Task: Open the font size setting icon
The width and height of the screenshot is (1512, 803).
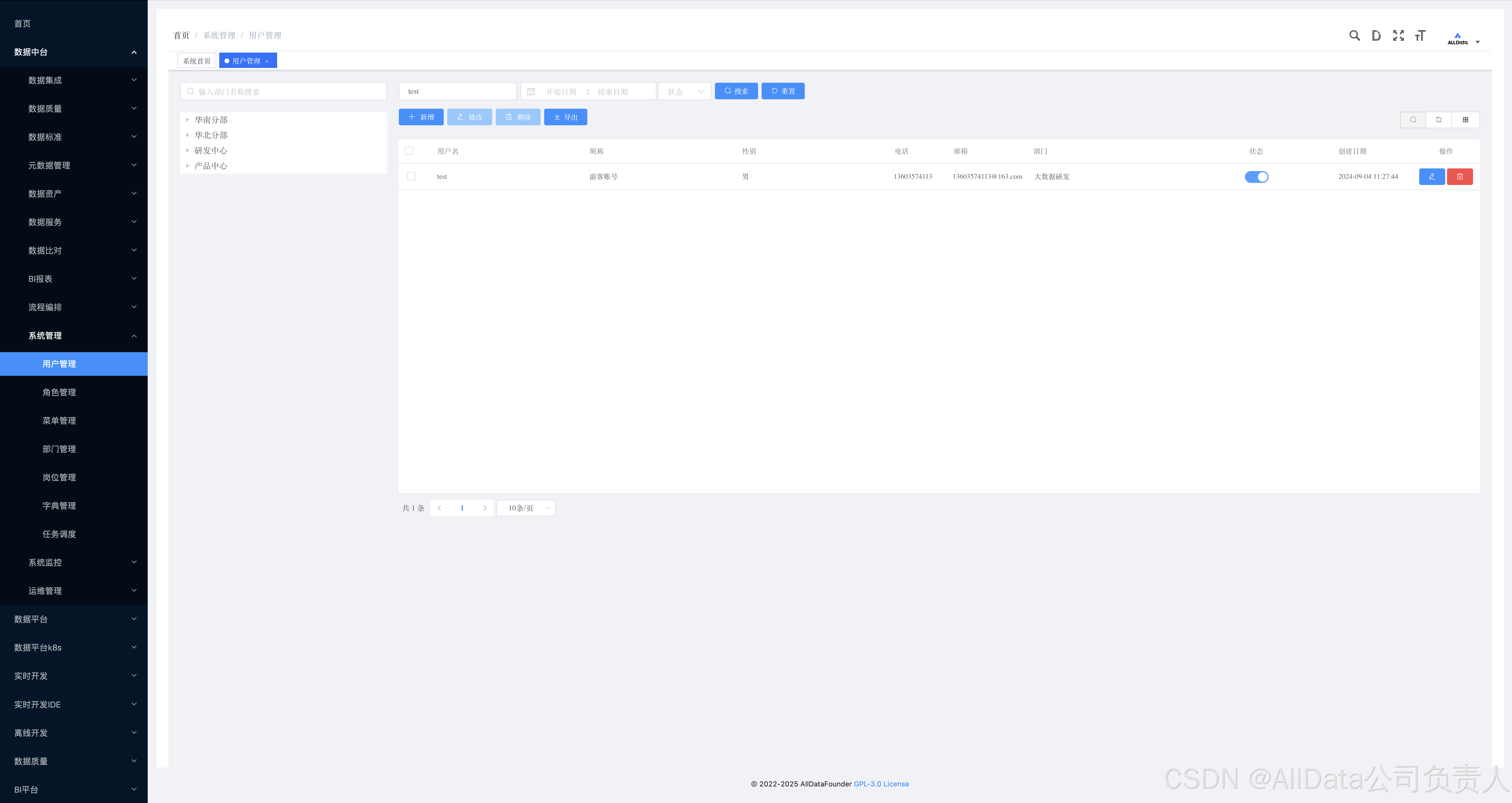Action: [x=1420, y=36]
